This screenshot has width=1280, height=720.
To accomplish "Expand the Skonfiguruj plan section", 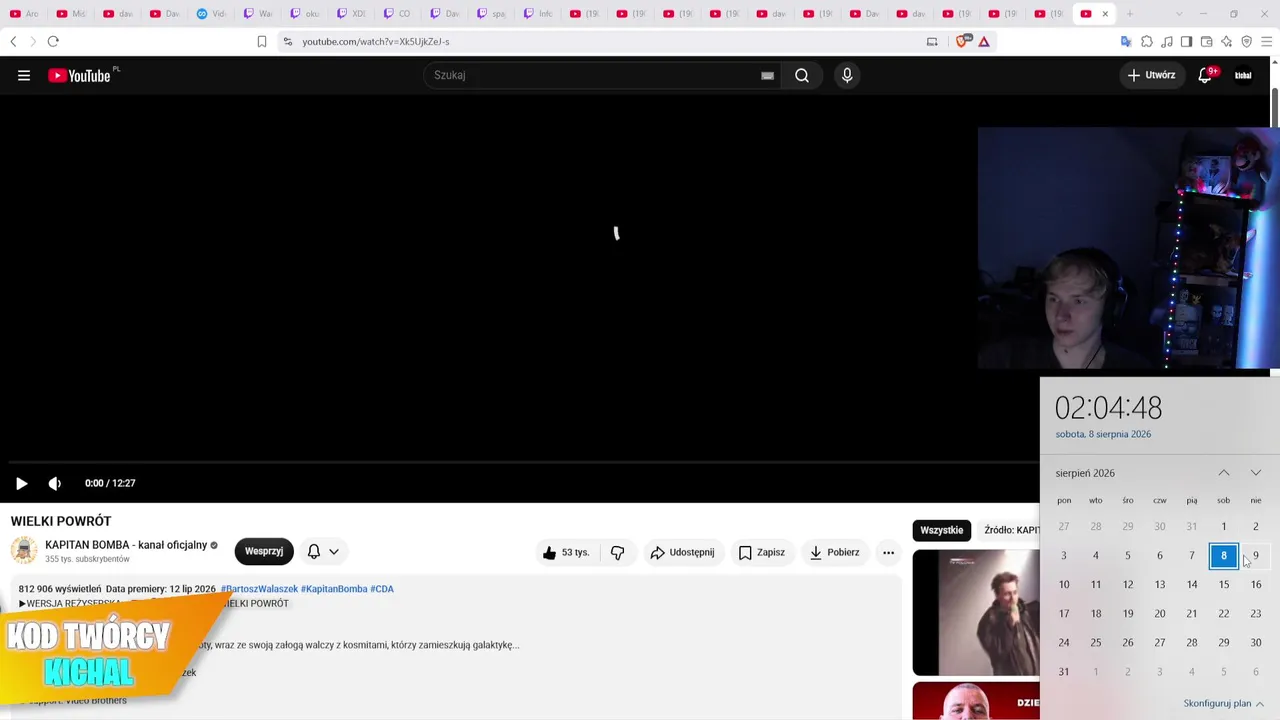I will [x=1223, y=703].
